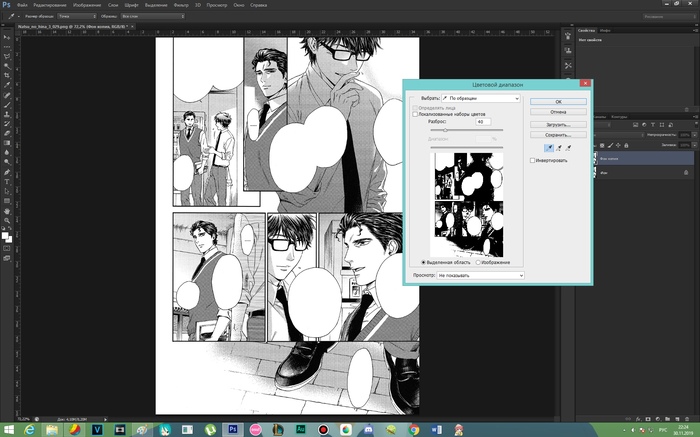Image resolution: width=700 pixels, height=437 pixels.
Task: Toggle lock image pixels brush icon
Action: tap(610, 146)
